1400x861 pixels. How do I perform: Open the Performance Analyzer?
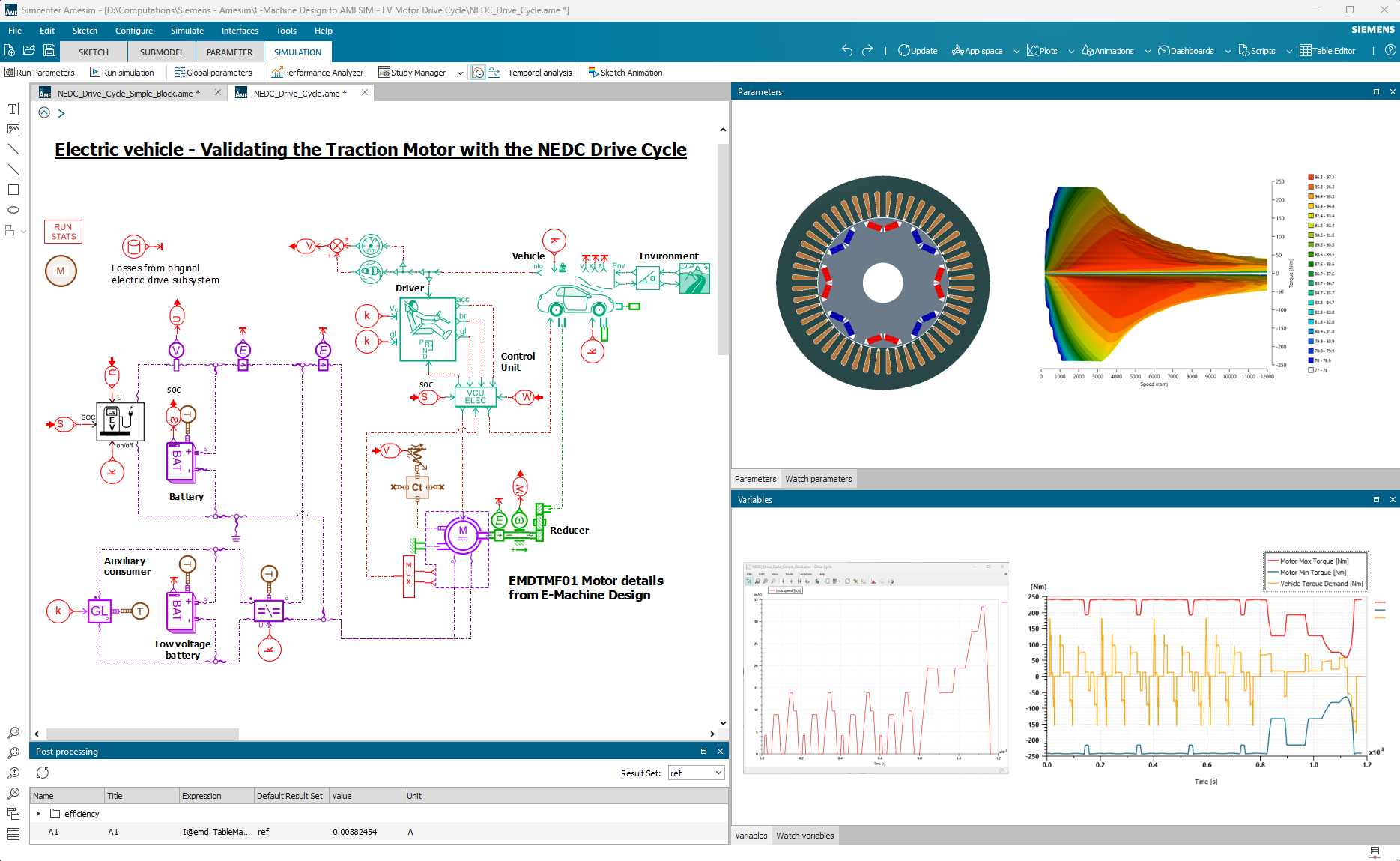318,72
